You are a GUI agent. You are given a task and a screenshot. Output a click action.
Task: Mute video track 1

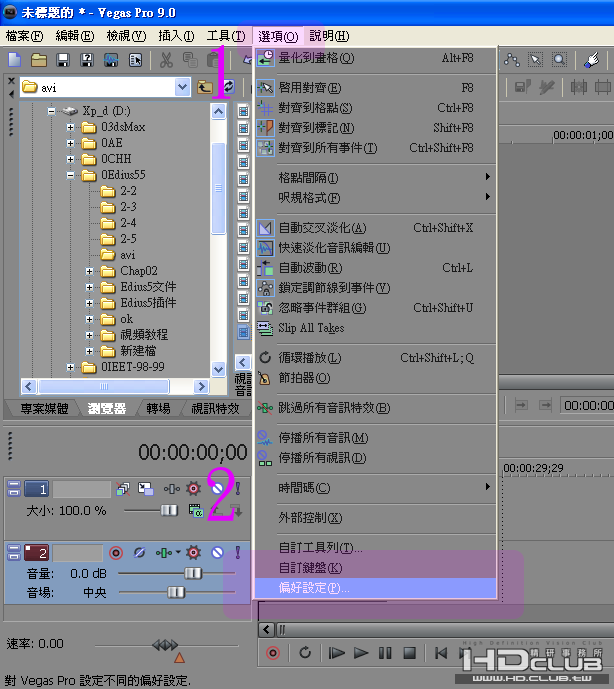(x=217, y=488)
